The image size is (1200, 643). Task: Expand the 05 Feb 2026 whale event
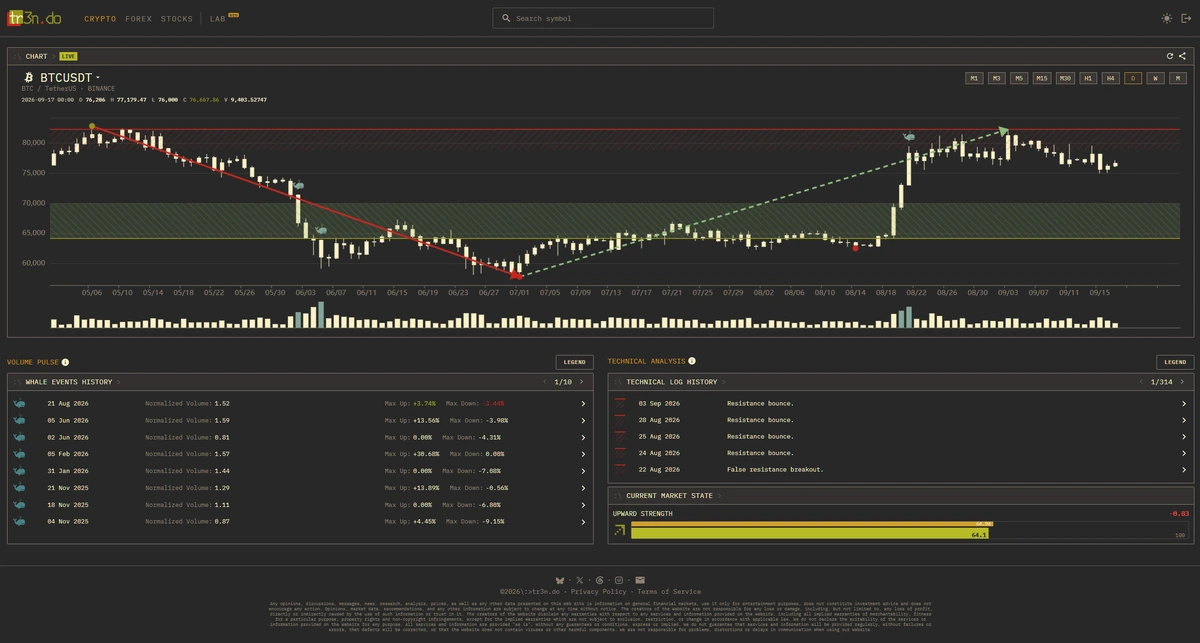(583, 454)
